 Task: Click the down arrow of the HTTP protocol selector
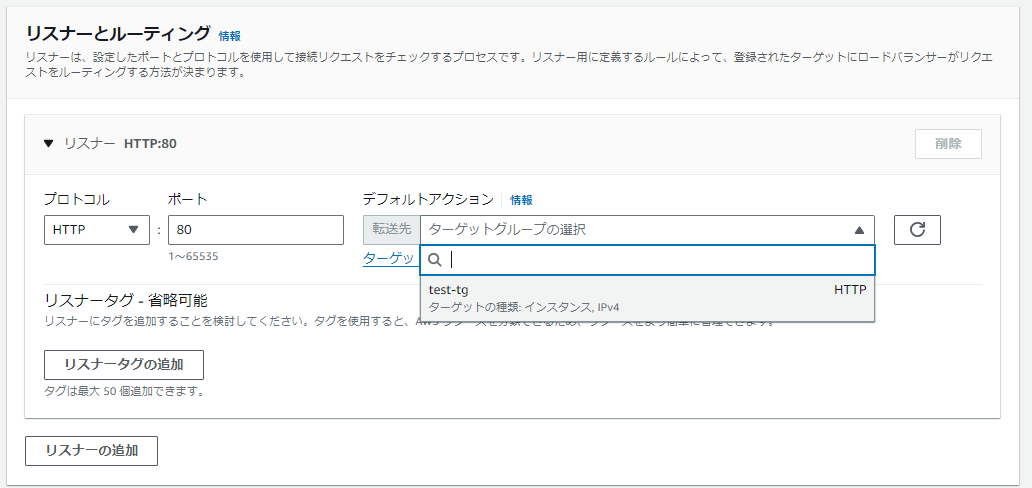click(x=134, y=230)
